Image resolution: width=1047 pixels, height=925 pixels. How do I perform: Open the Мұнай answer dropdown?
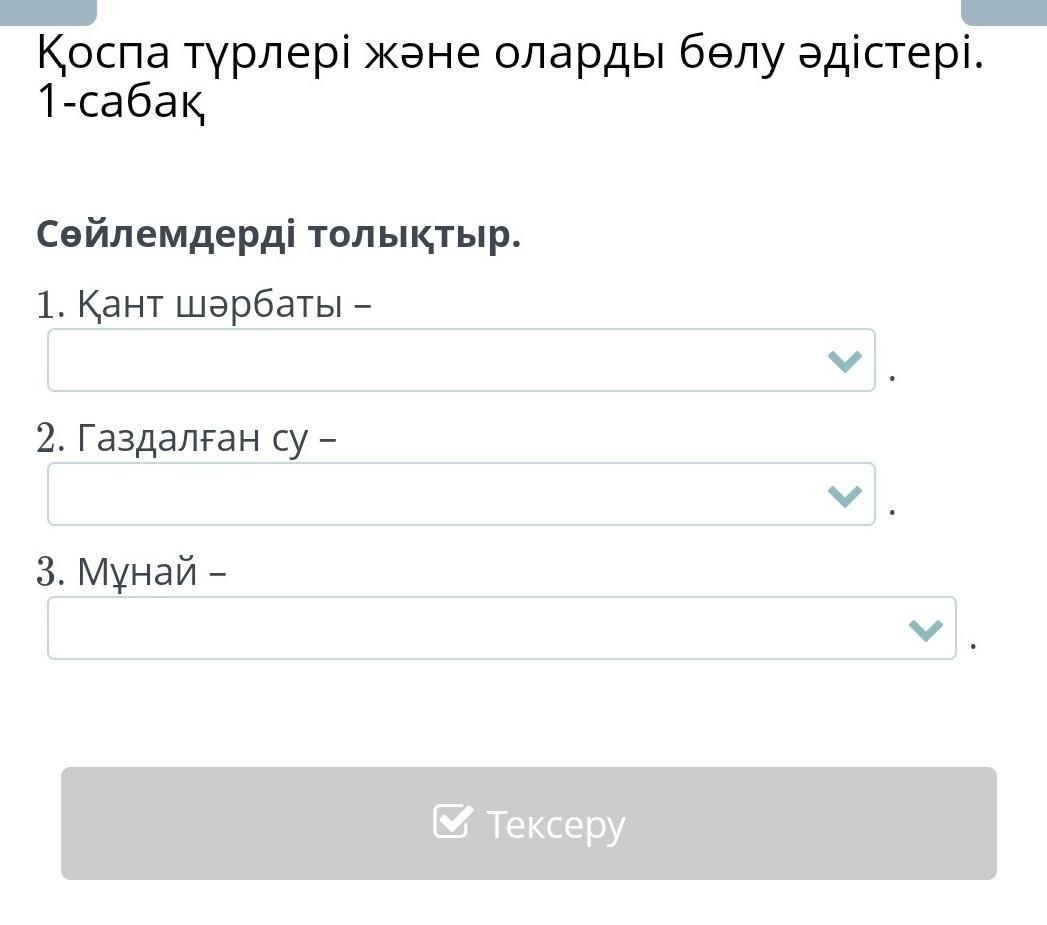click(500, 628)
